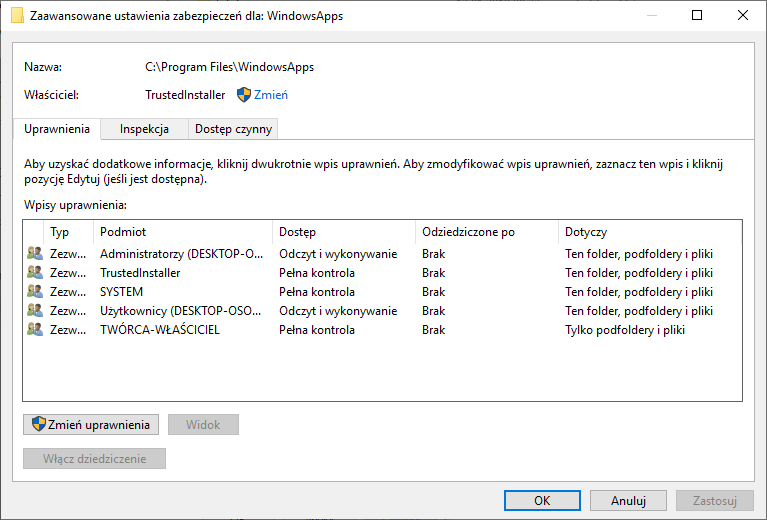Cancel with the Anuluj button
The image size is (767, 520).
[x=628, y=500]
